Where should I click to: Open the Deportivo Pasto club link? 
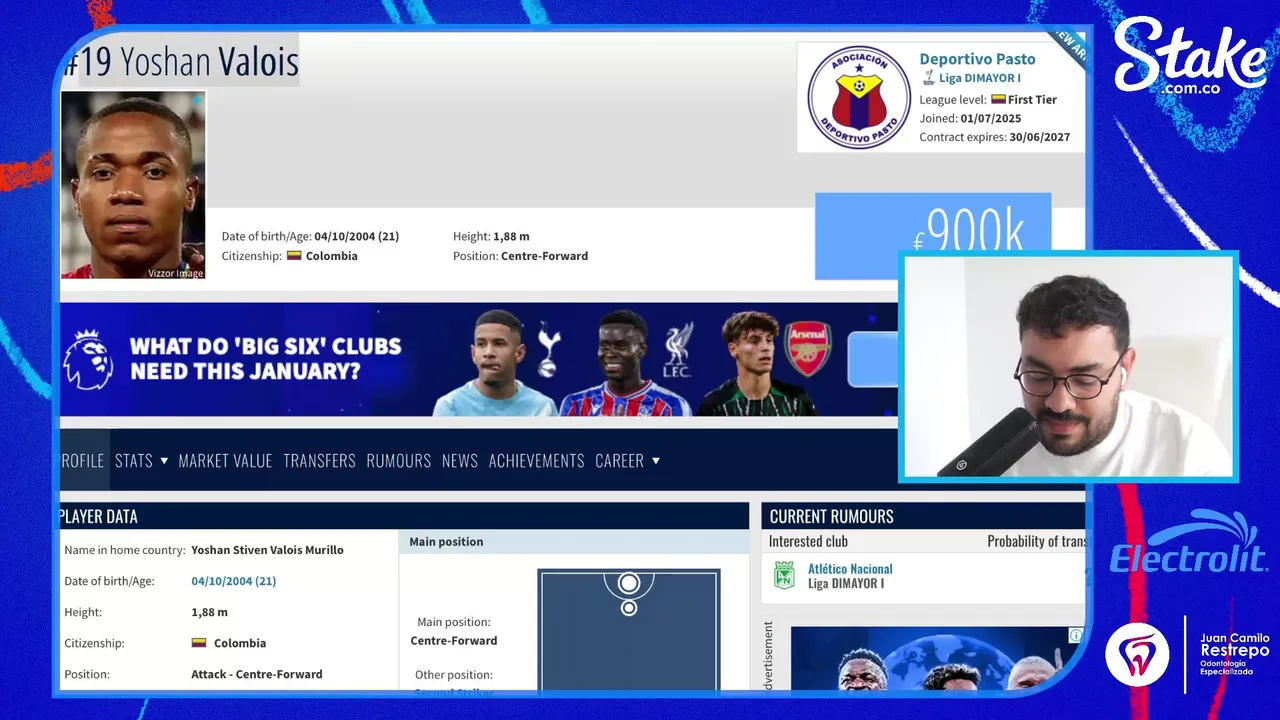977,59
